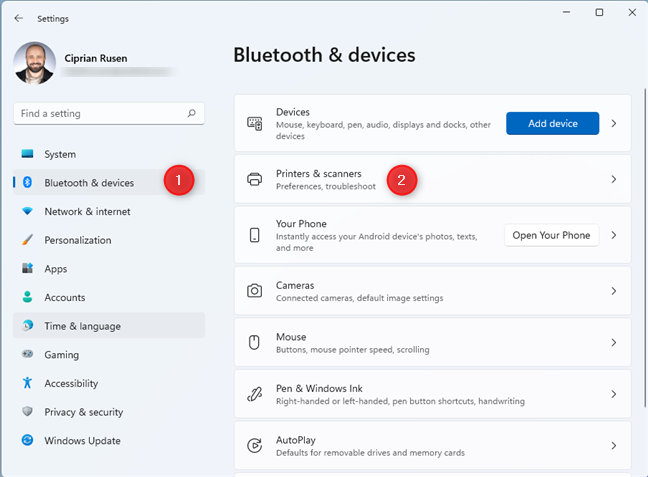Click the Devices keyboard icon
This screenshot has height=477, width=648.
pos(255,123)
